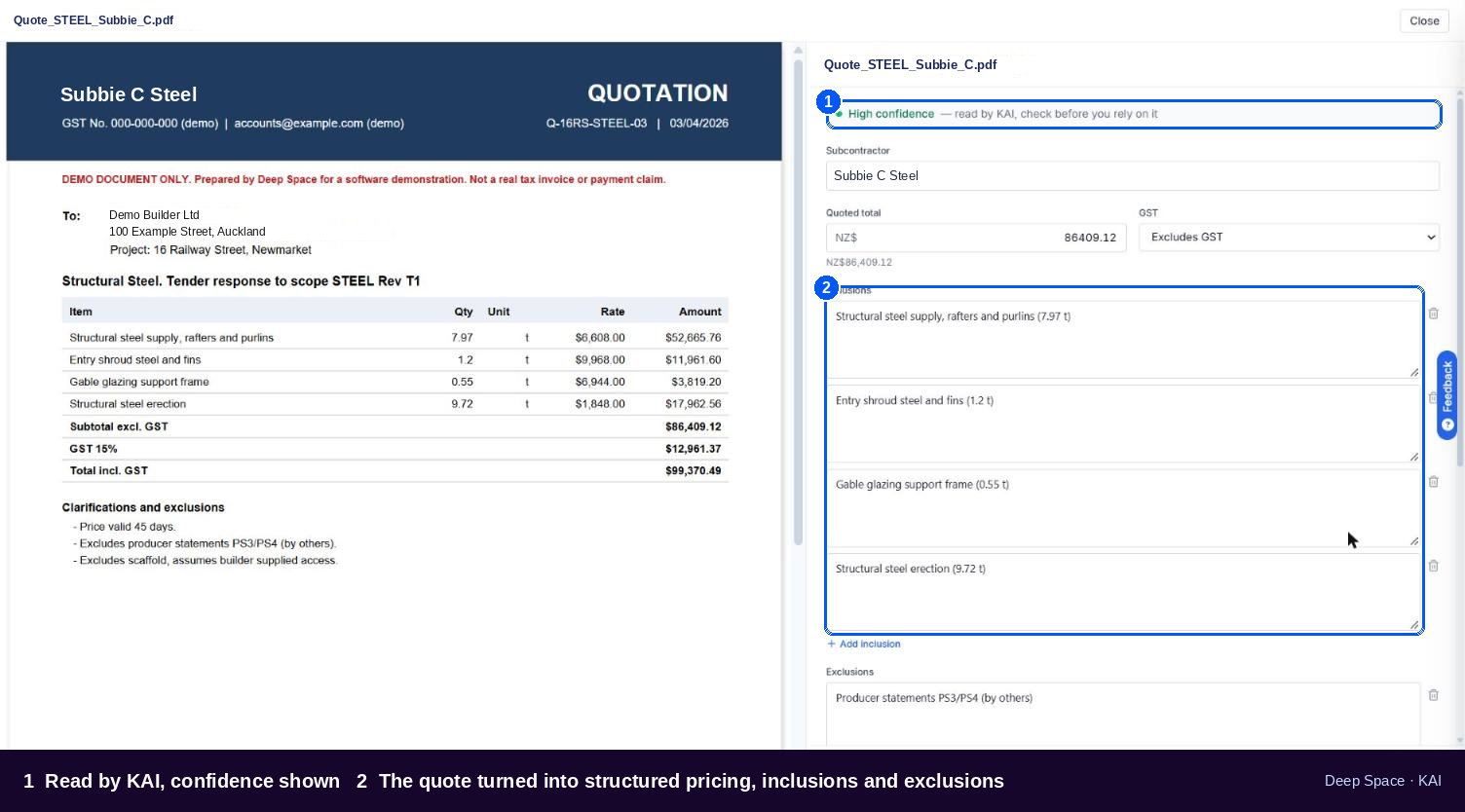Click the Gable glazing support frame PDF row
Screen dimensions: 1465x812
[394, 382]
